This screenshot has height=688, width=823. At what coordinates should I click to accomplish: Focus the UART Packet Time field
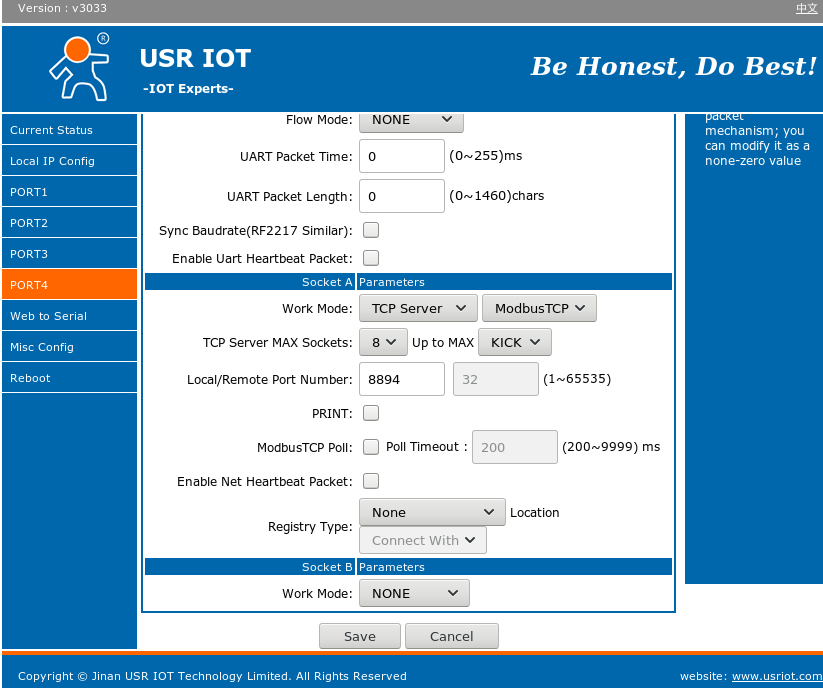click(x=402, y=156)
